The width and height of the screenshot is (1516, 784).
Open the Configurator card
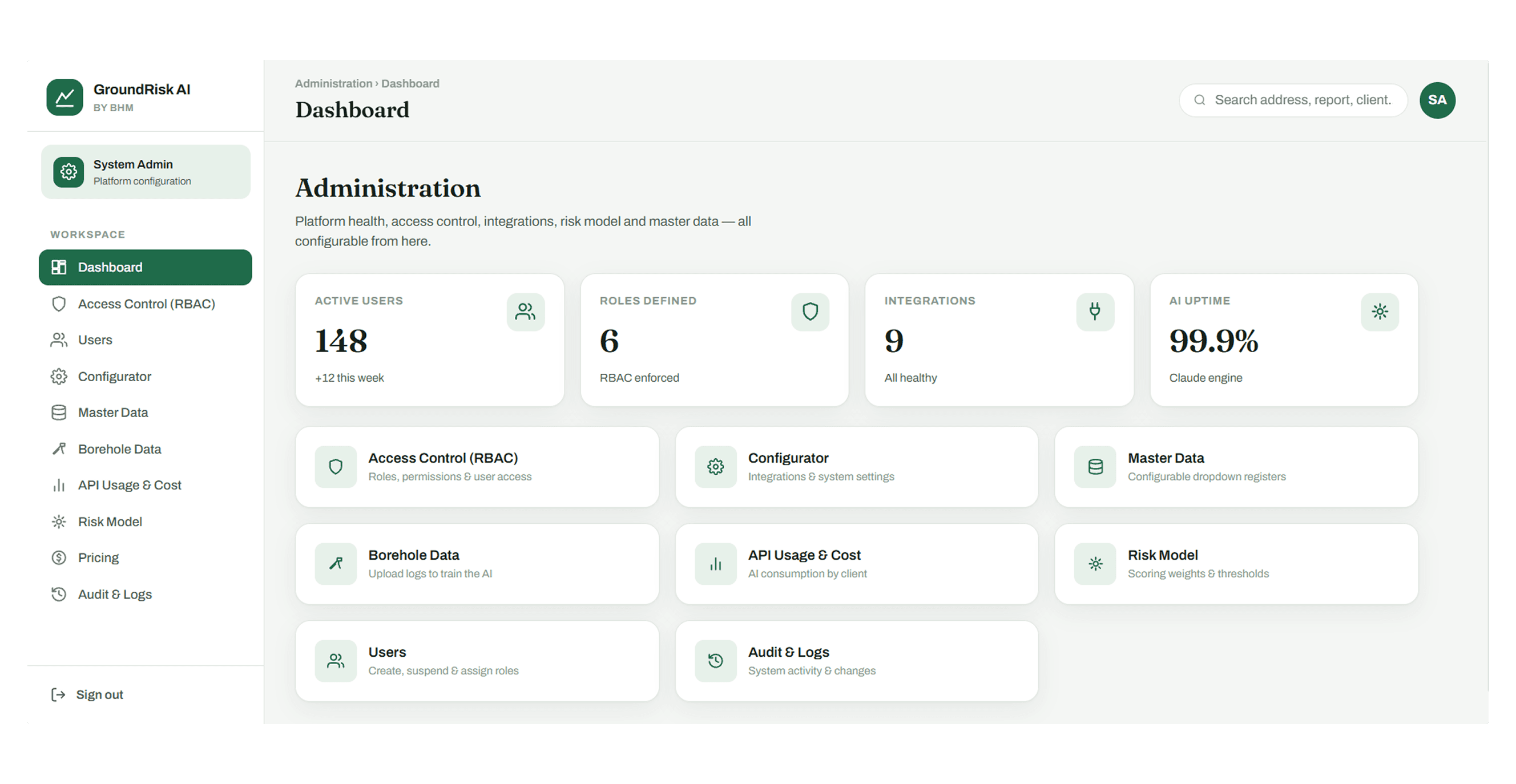tap(857, 467)
